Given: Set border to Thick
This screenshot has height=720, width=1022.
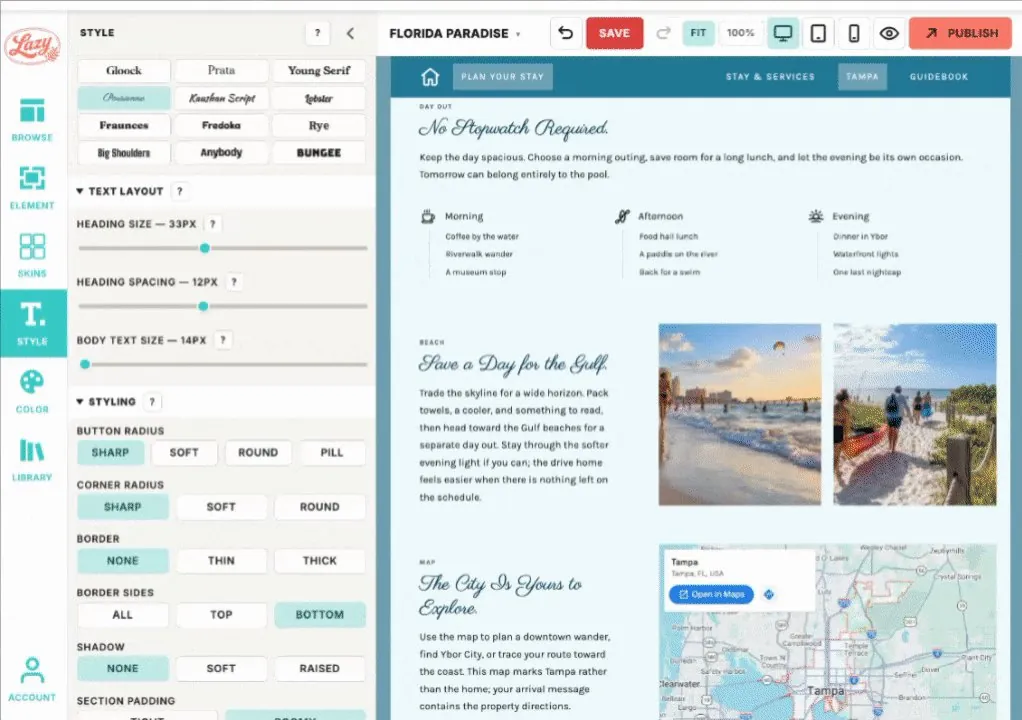Looking at the screenshot, I should 319,560.
